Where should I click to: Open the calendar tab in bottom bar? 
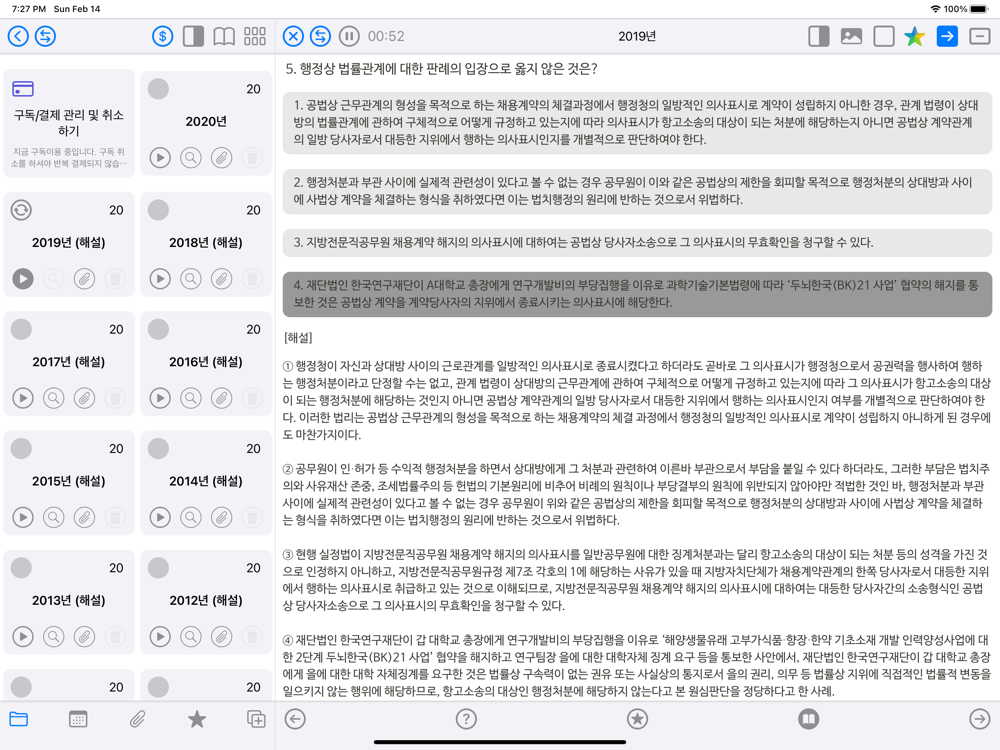[x=78, y=719]
